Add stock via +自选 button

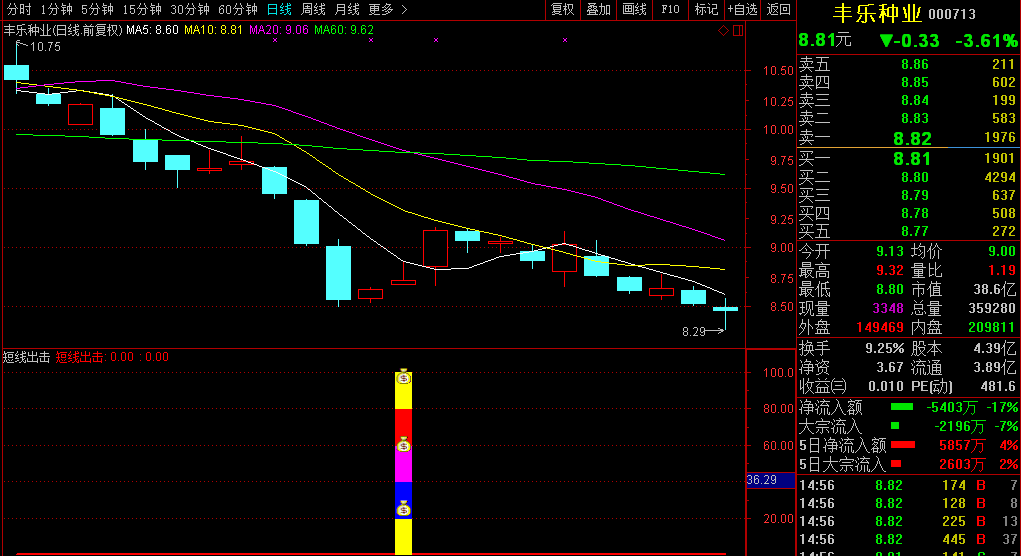coord(742,9)
